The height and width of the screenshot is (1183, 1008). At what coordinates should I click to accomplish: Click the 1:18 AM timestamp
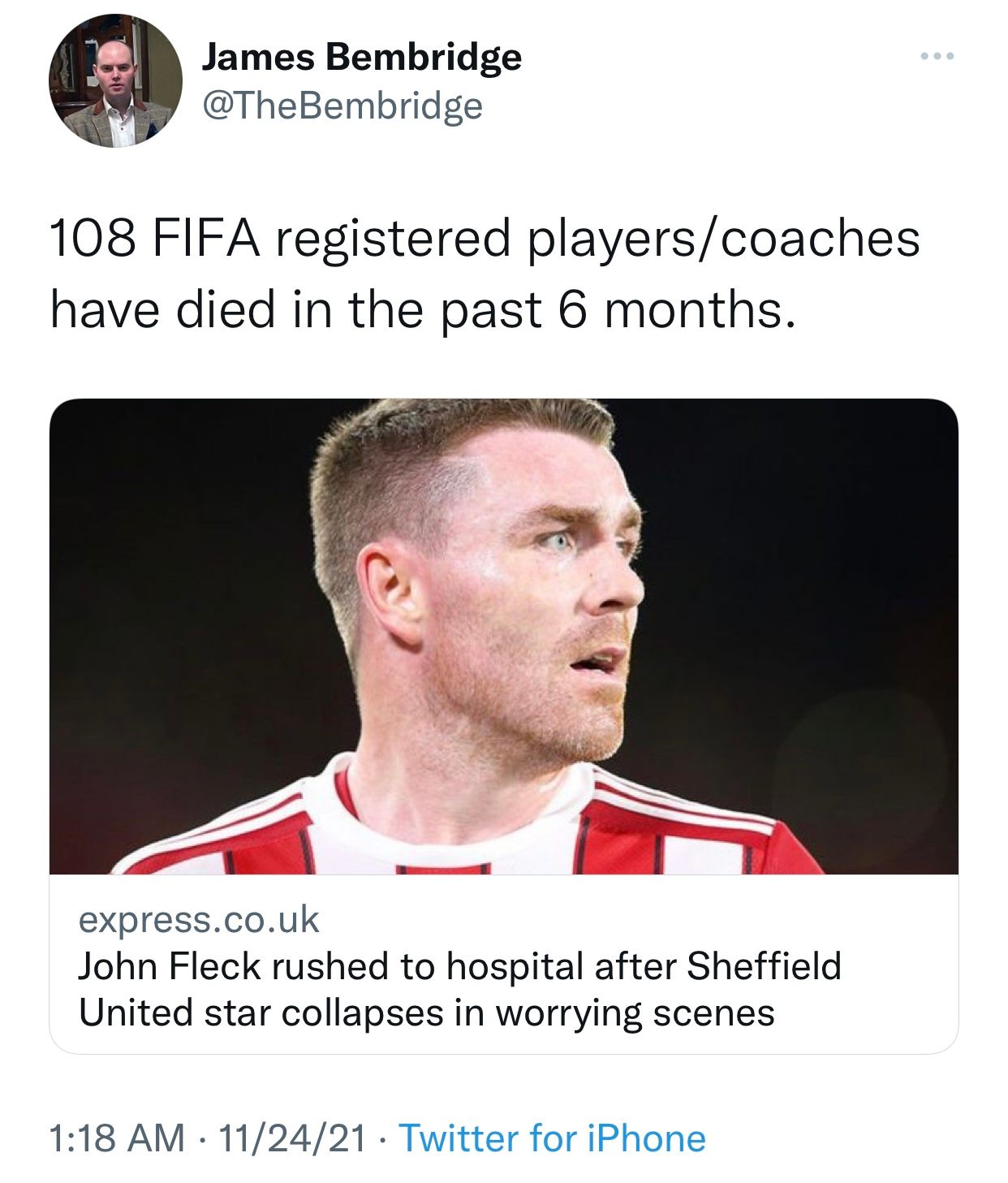[117, 1138]
